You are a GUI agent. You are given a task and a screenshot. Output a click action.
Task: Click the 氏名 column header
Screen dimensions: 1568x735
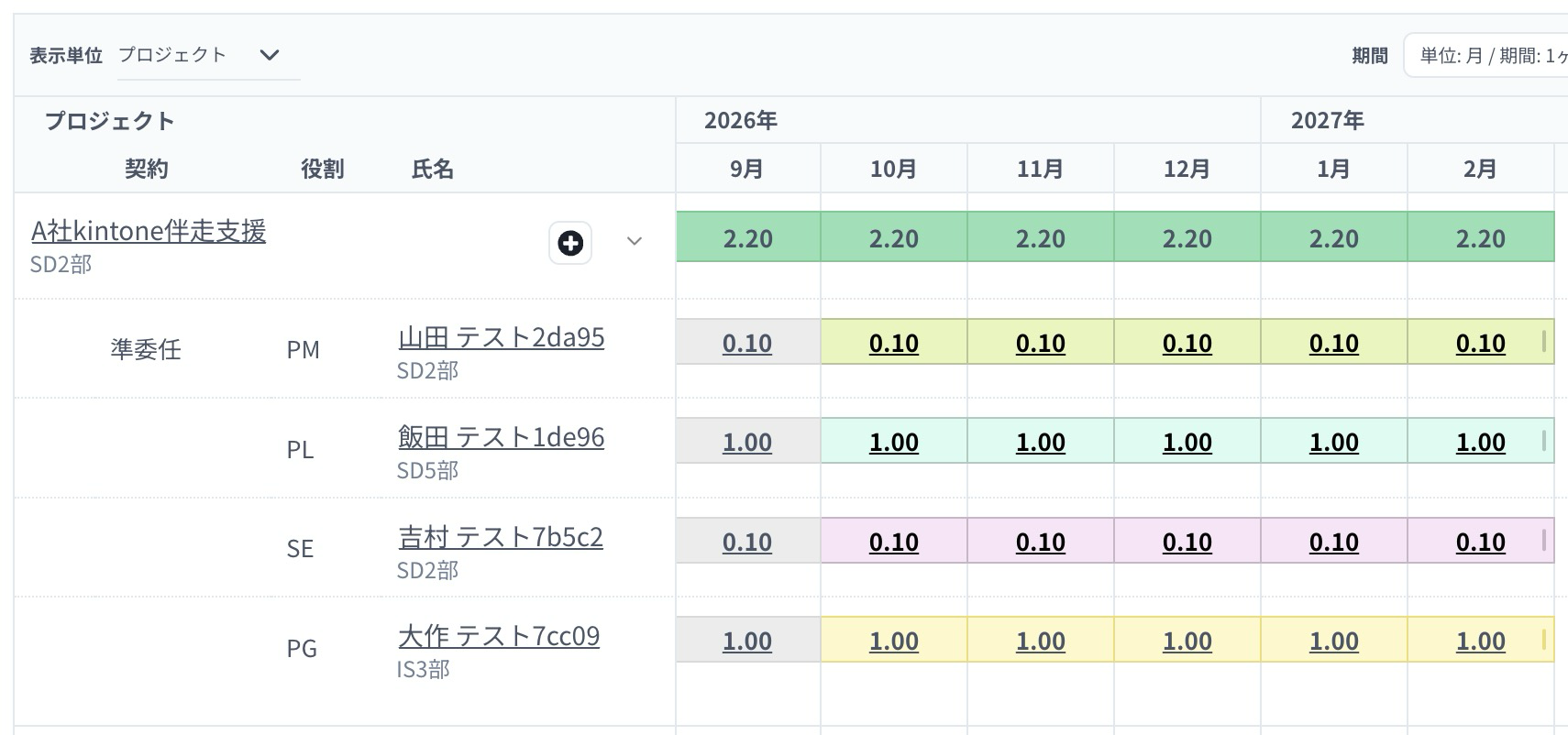tap(433, 169)
